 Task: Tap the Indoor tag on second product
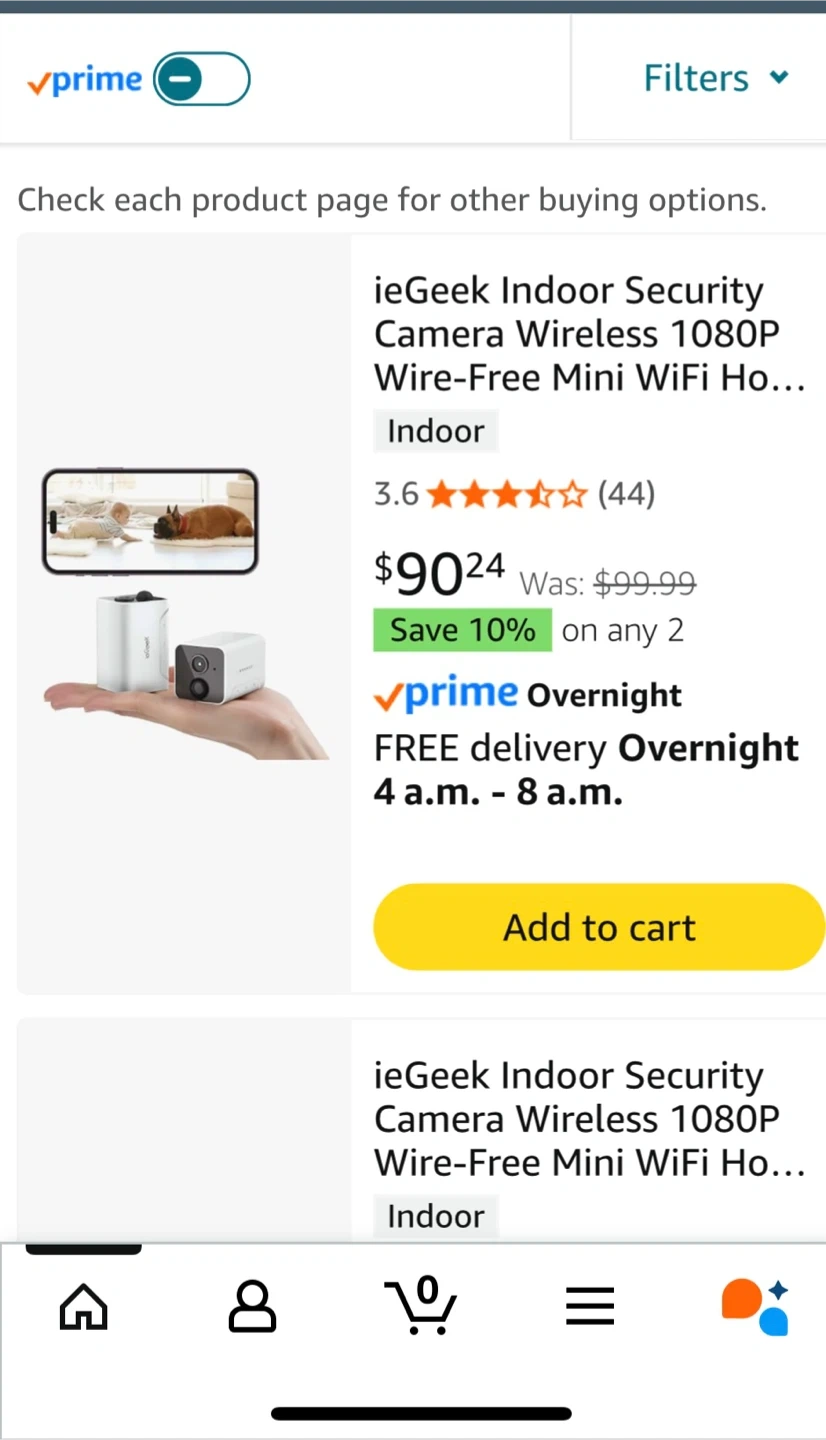pyautogui.click(x=436, y=1217)
